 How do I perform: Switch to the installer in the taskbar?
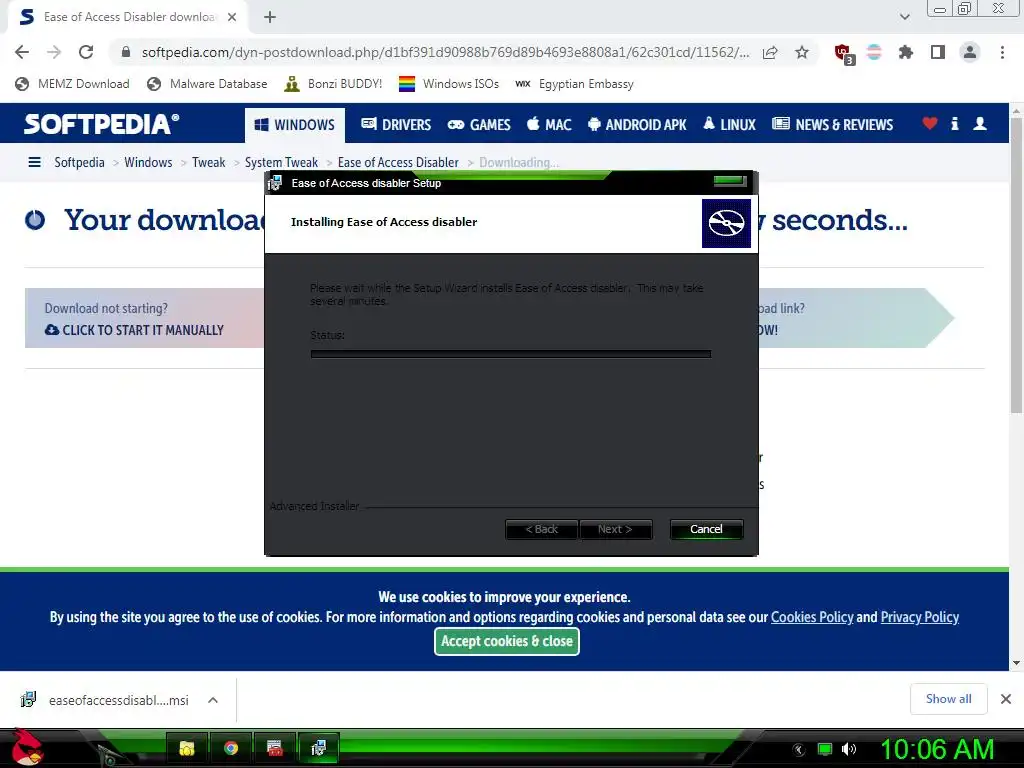pyautogui.click(x=319, y=748)
